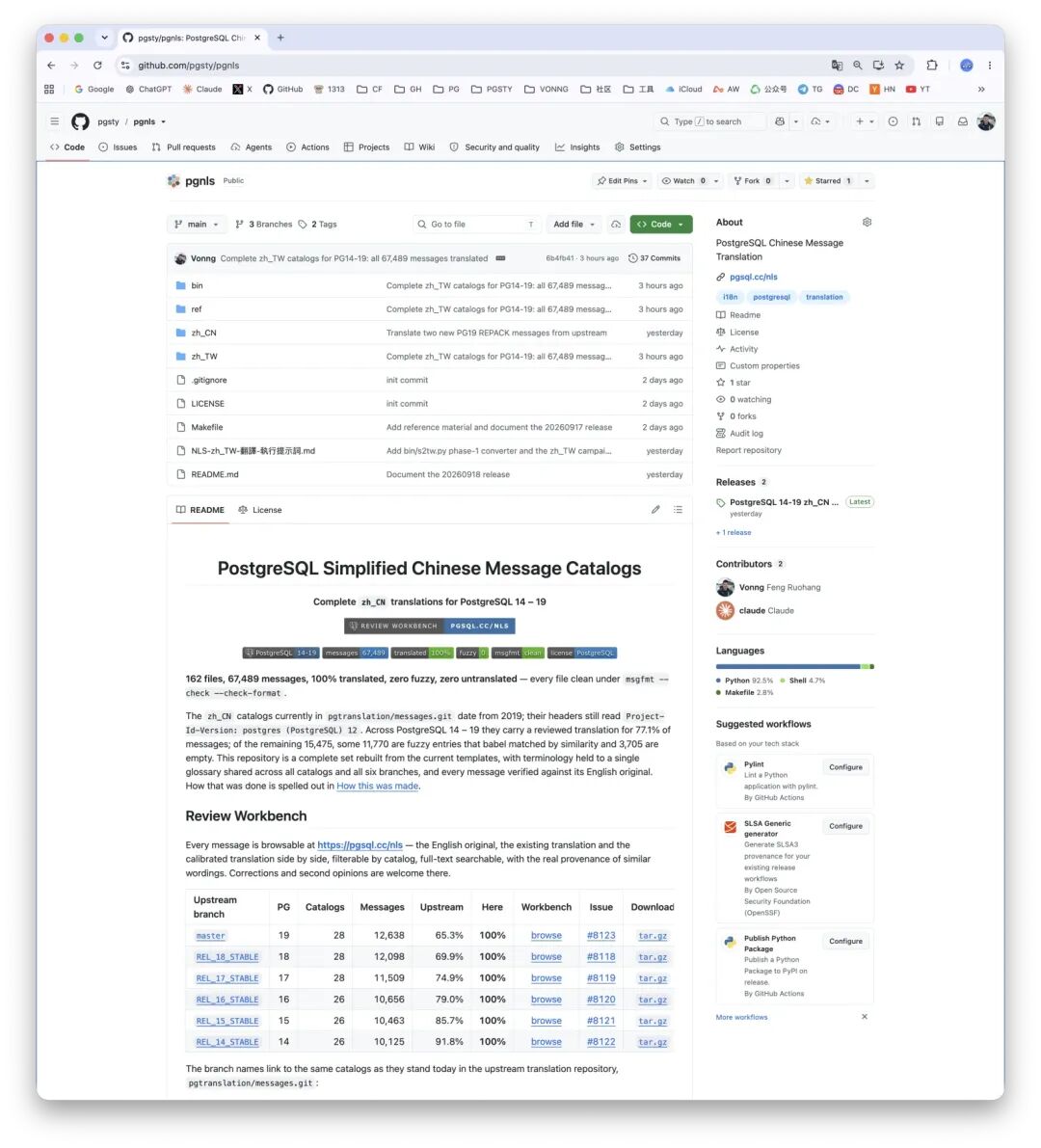Open the GitHub global navigation hamburger menu

[x=54, y=121]
